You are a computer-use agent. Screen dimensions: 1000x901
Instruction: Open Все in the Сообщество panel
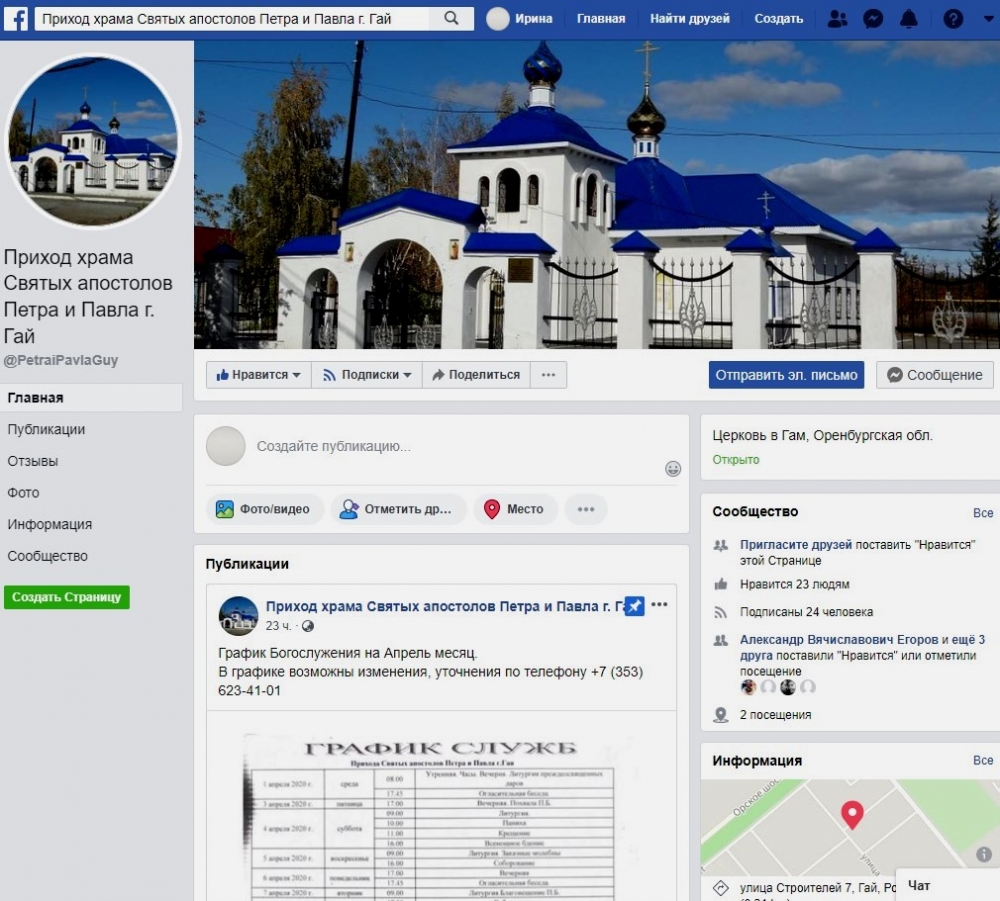tap(983, 513)
